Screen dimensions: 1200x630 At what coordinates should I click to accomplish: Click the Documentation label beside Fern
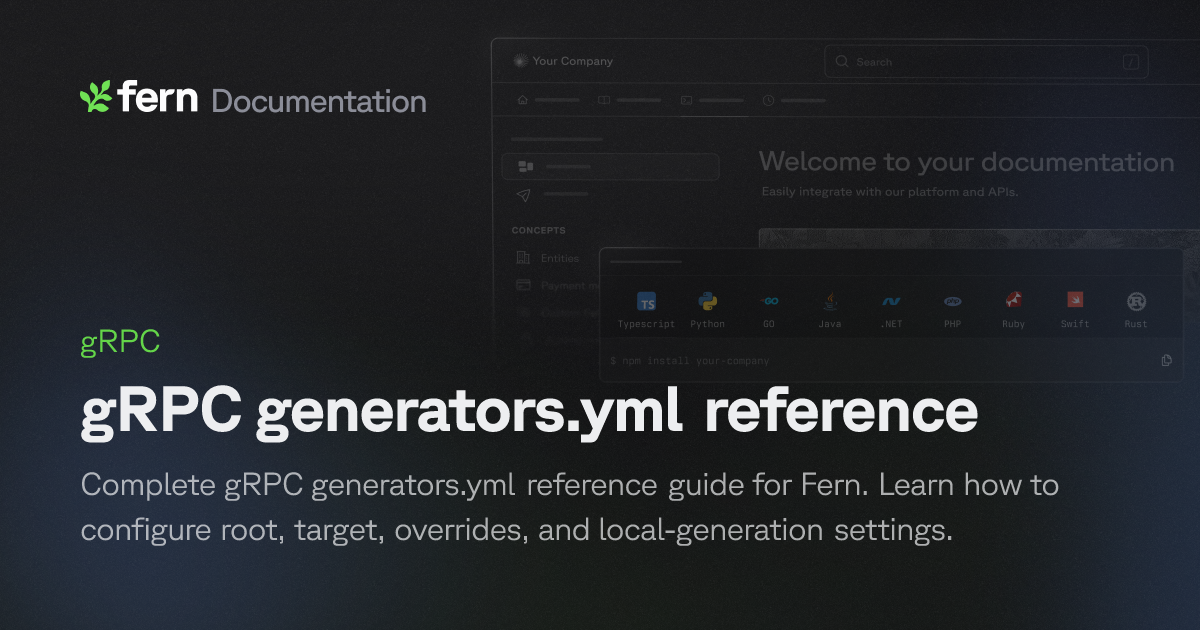point(319,101)
